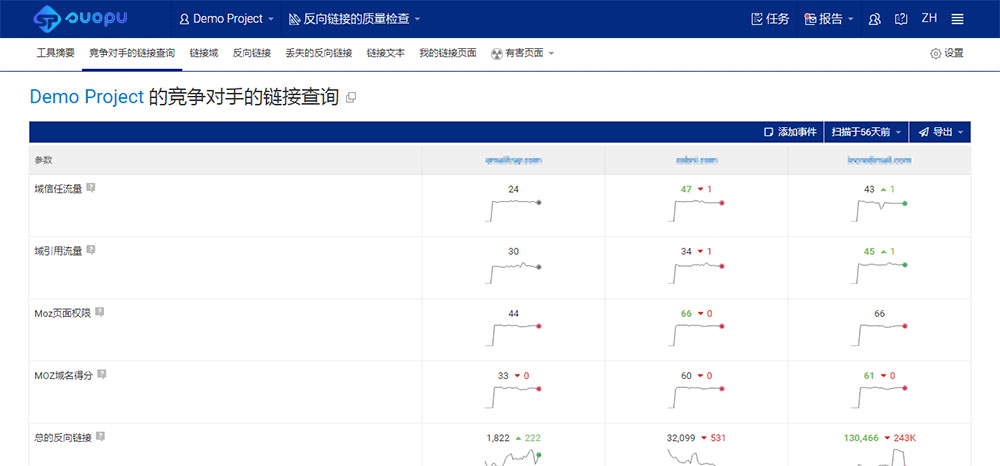Image resolution: width=1000 pixels, height=466 pixels.
Task: Open 设置 settings
Action: pos(946,53)
